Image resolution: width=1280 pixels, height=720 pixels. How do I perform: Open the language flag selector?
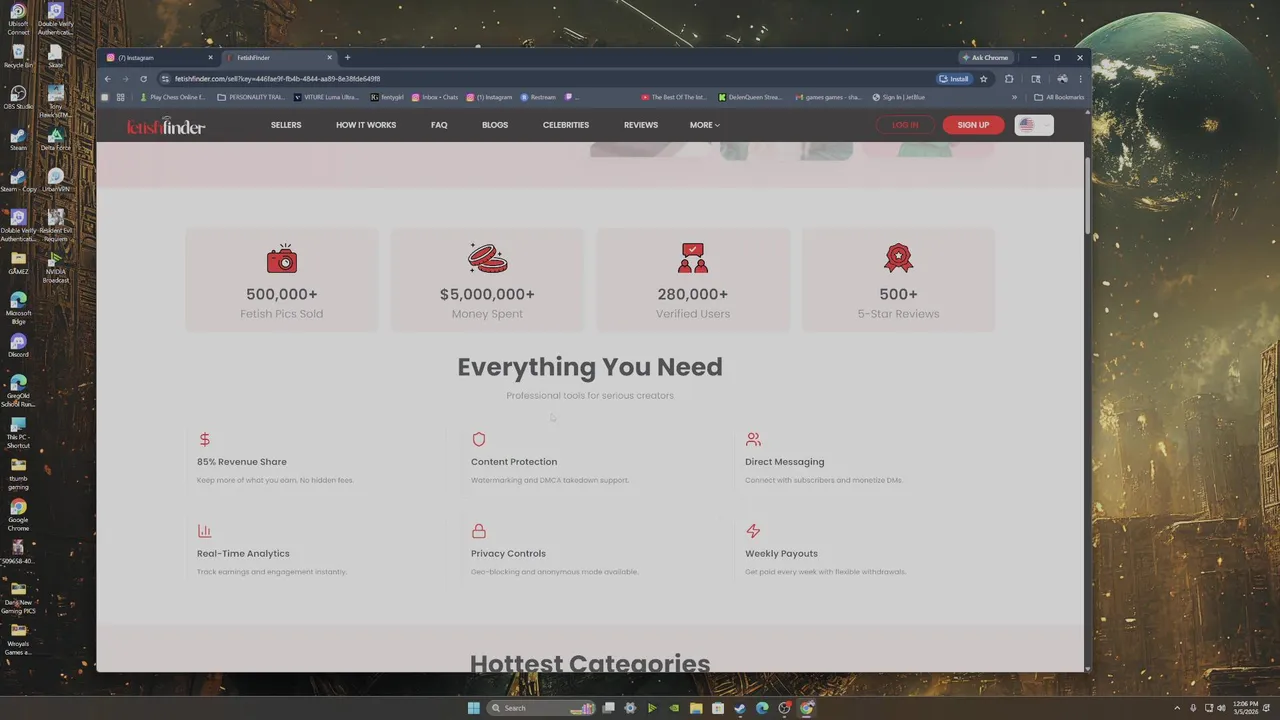(x=1034, y=125)
